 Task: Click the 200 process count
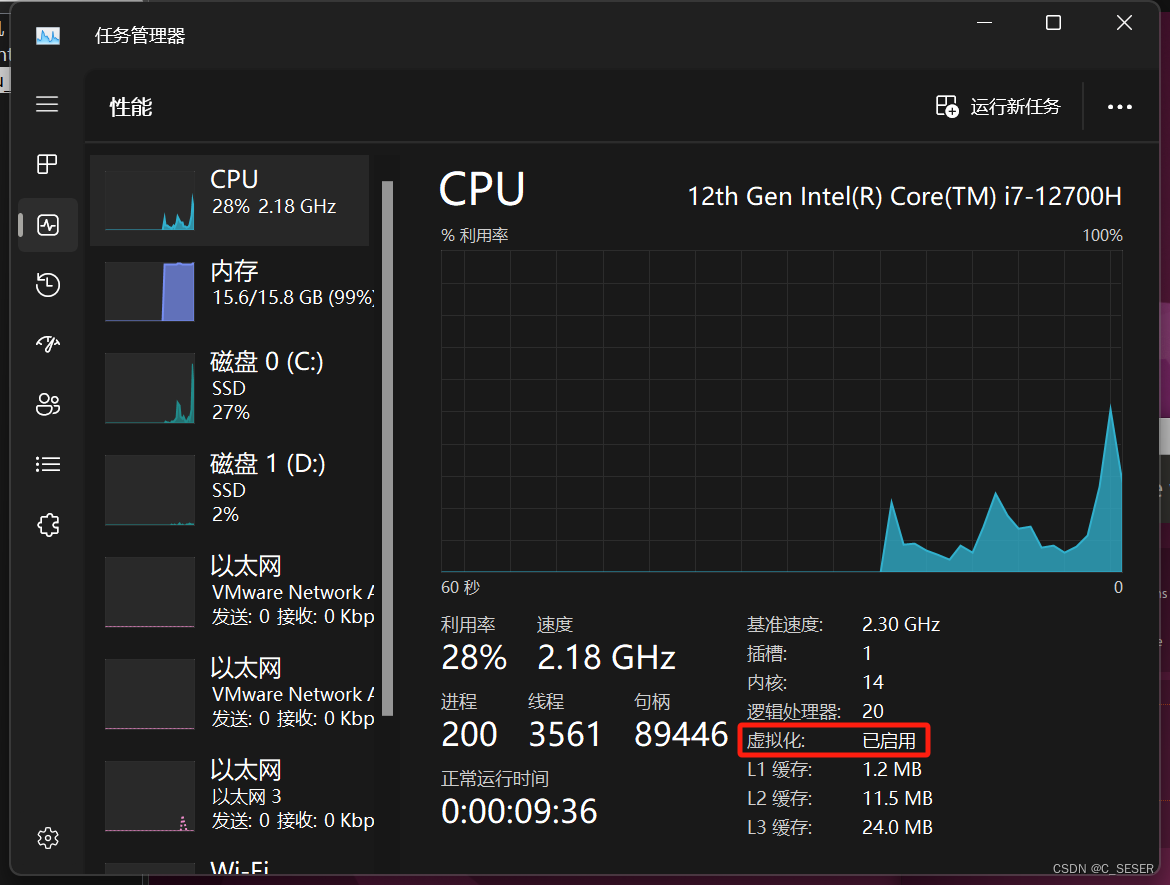[469, 734]
